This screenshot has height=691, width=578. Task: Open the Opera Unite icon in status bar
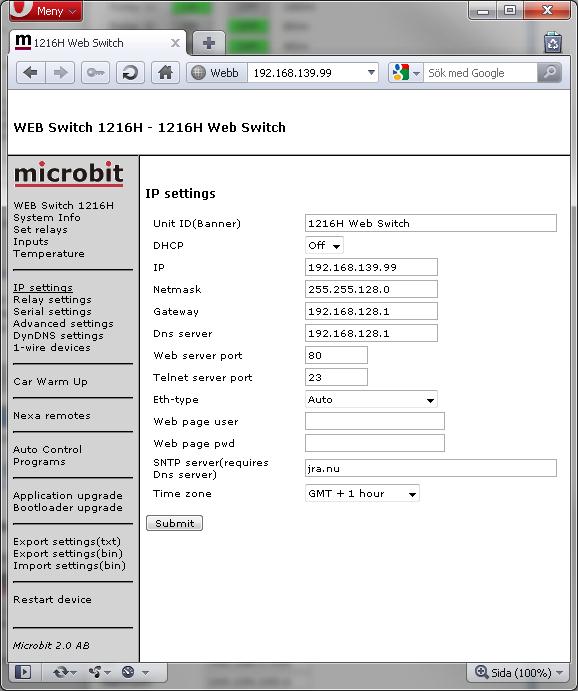pos(99,672)
